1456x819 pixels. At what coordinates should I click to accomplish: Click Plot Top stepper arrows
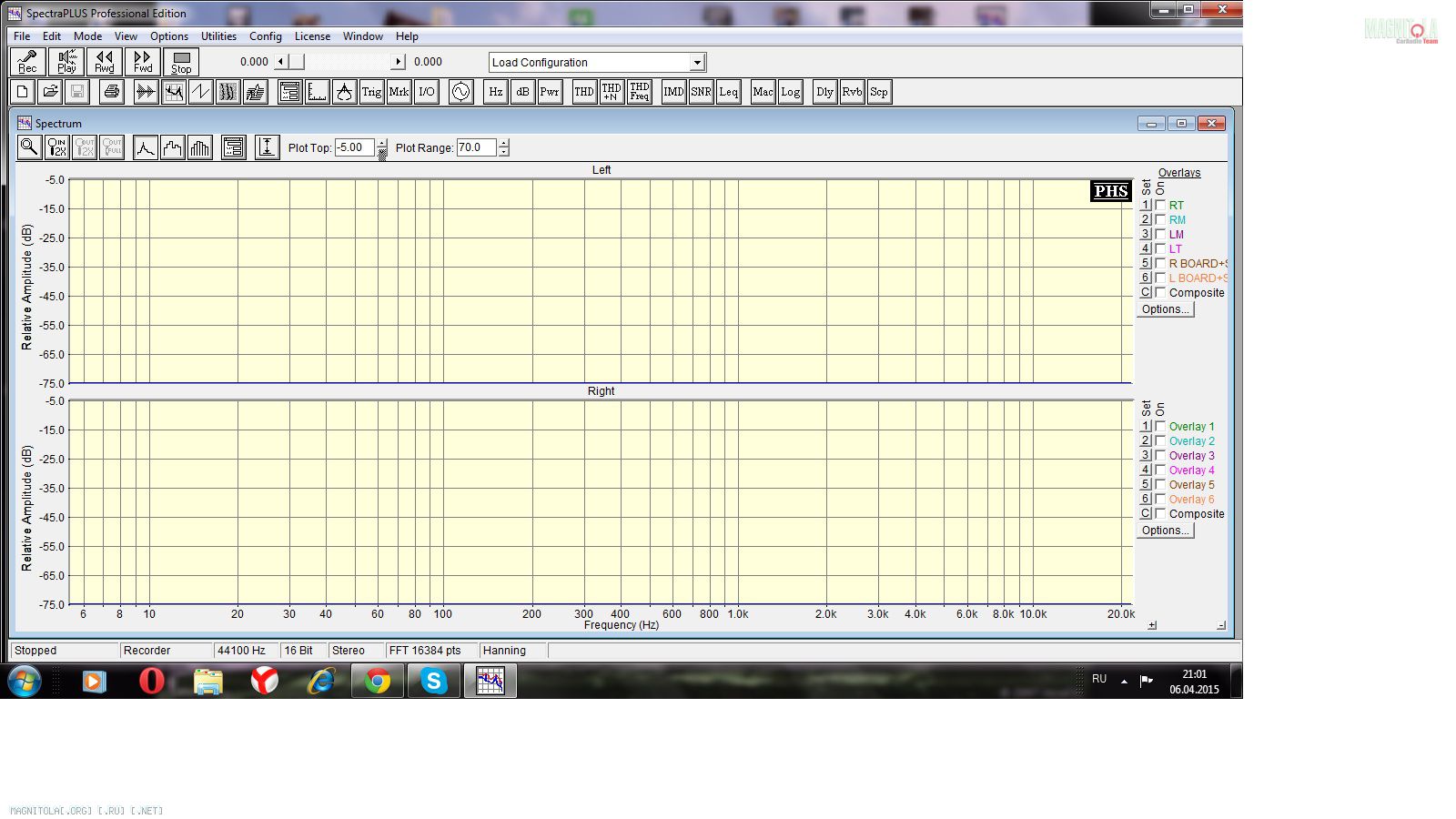coord(381,147)
